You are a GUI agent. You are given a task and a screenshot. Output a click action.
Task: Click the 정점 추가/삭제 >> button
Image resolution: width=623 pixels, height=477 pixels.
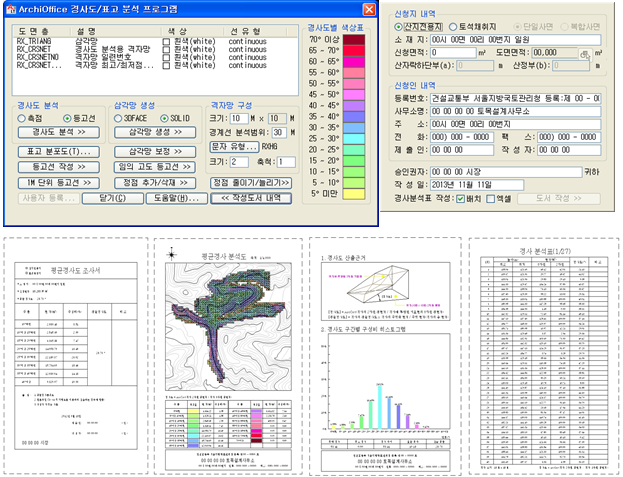click(x=155, y=183)
